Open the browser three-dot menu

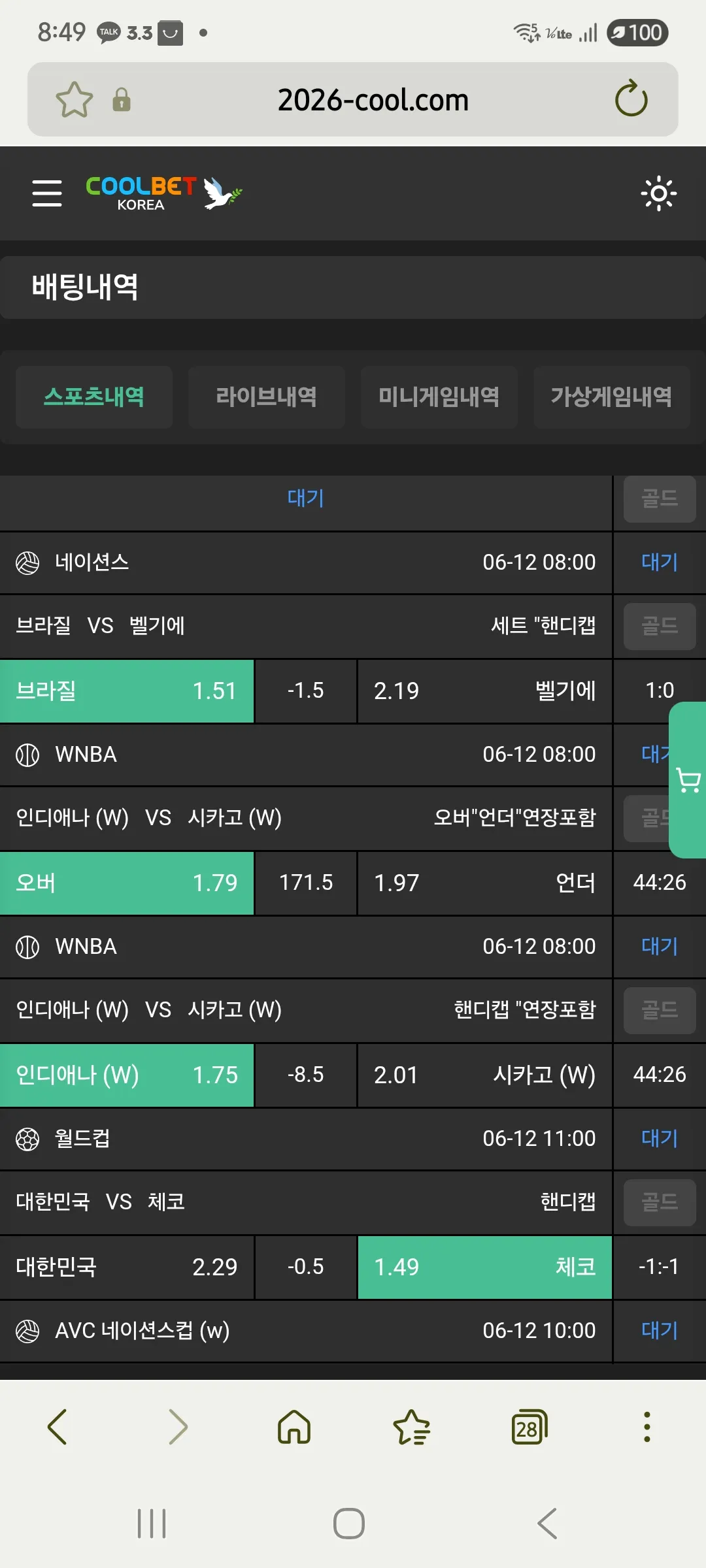pyautogui.click(x=647, y=1427)
